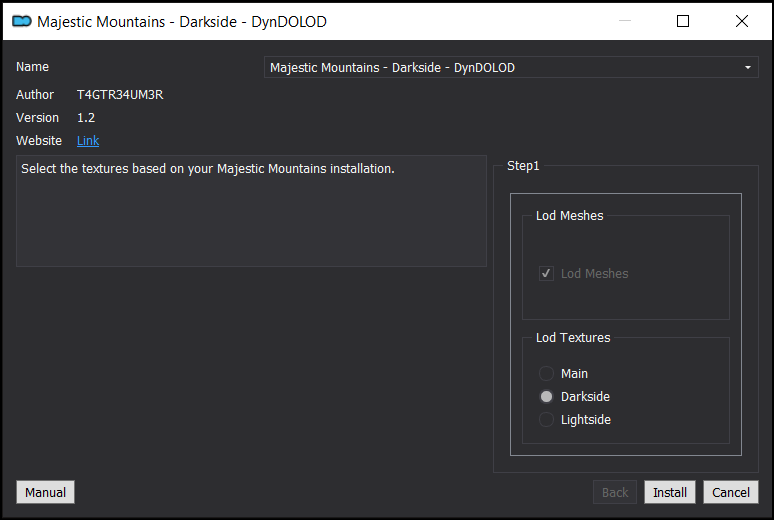Screen dimensions: 774x520
Task: Select the Main texture radio button
Action: (546, 373)
